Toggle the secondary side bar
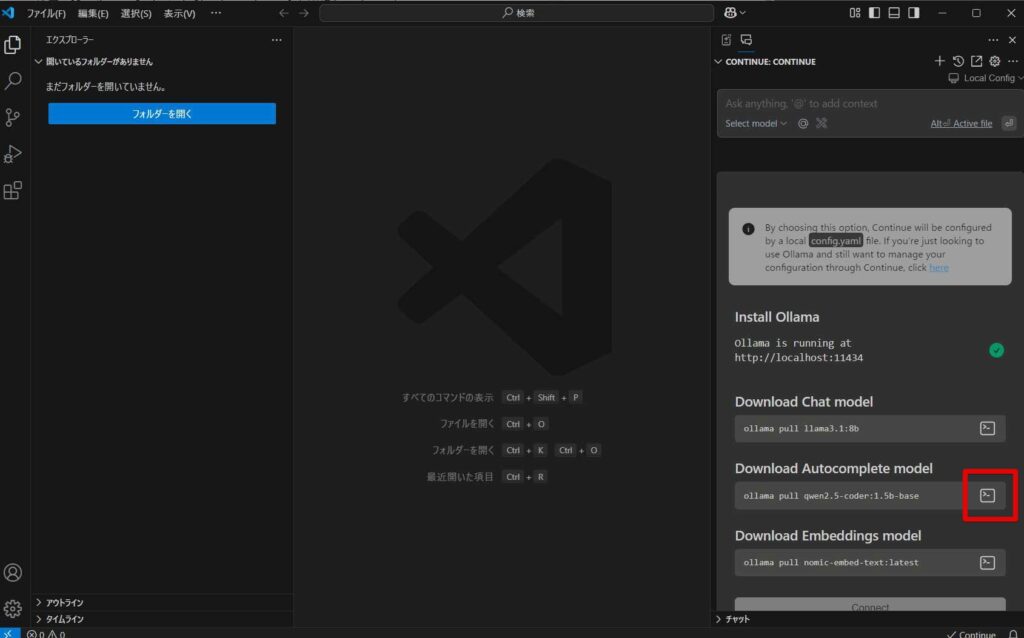Image resolution: width=1024 pixels, height=638 pixels. (x=912, y=12)
